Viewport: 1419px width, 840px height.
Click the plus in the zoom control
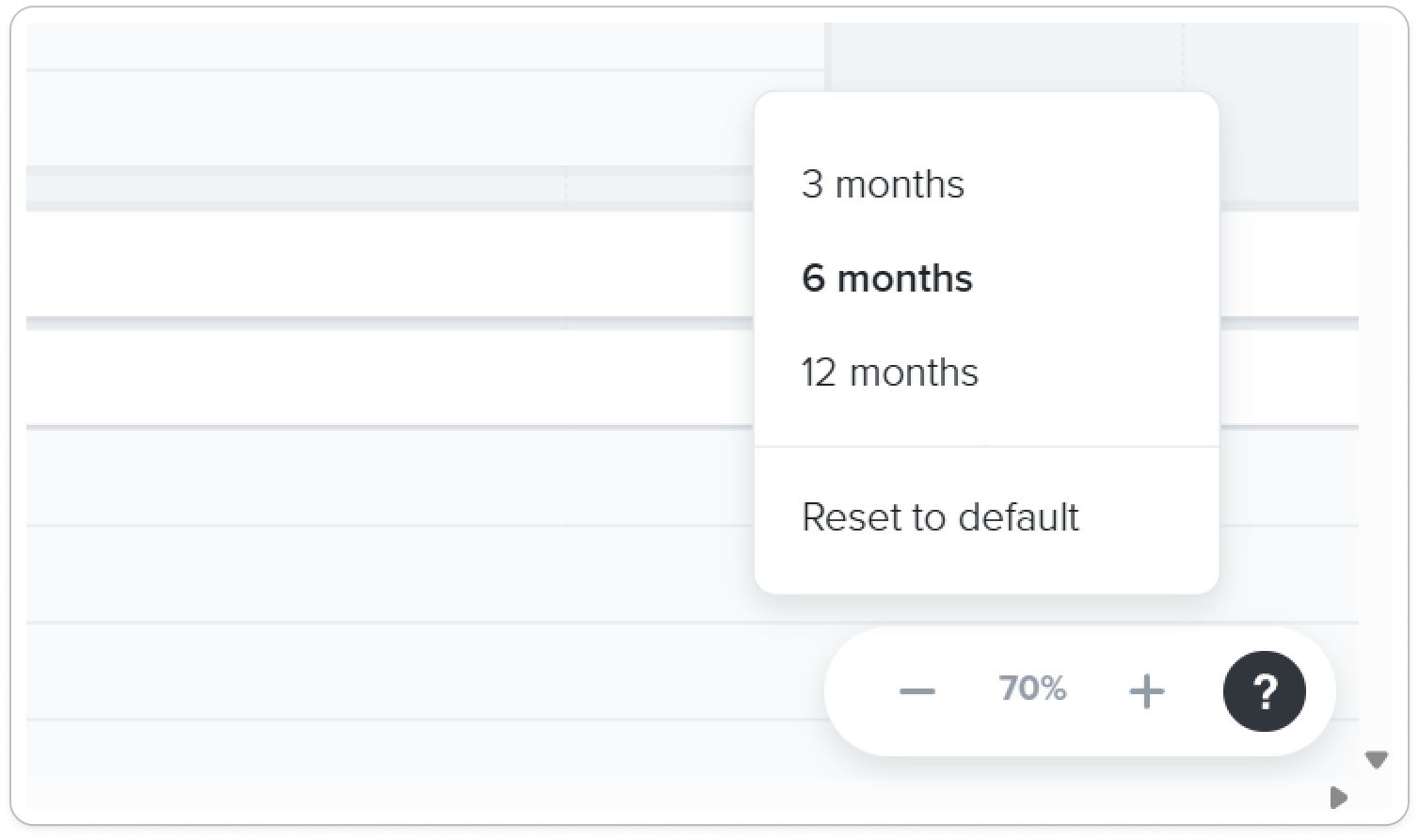pos(1146,691)
